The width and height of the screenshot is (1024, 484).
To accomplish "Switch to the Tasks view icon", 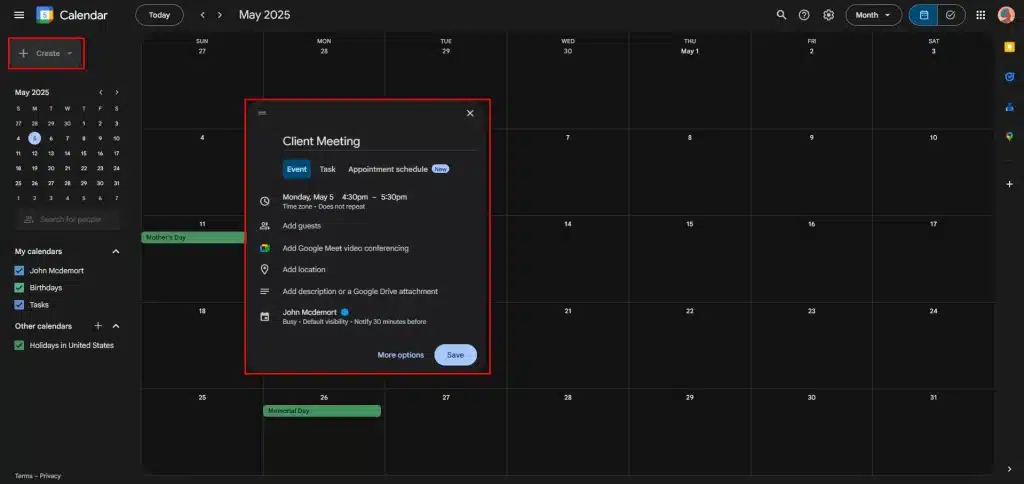I will pyautogui.click(x=950, y=15).
